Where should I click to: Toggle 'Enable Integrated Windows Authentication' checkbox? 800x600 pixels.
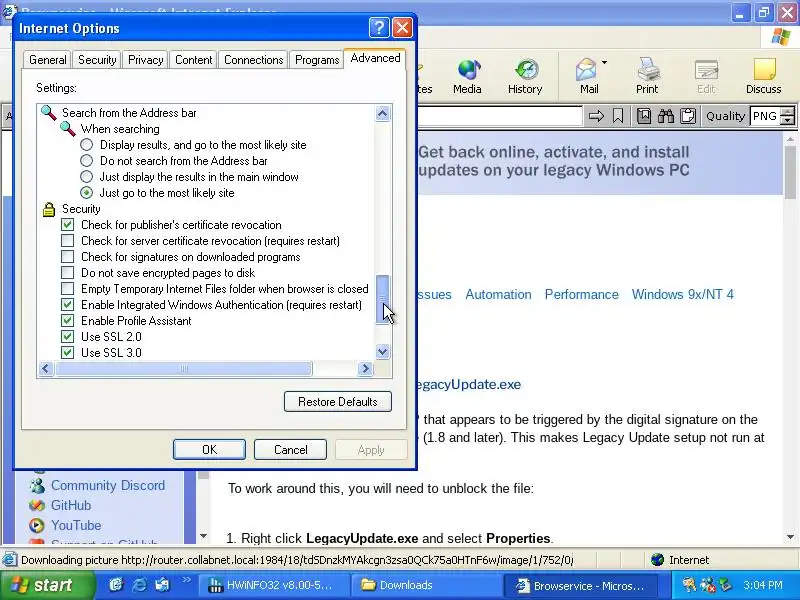pos(67,305)
